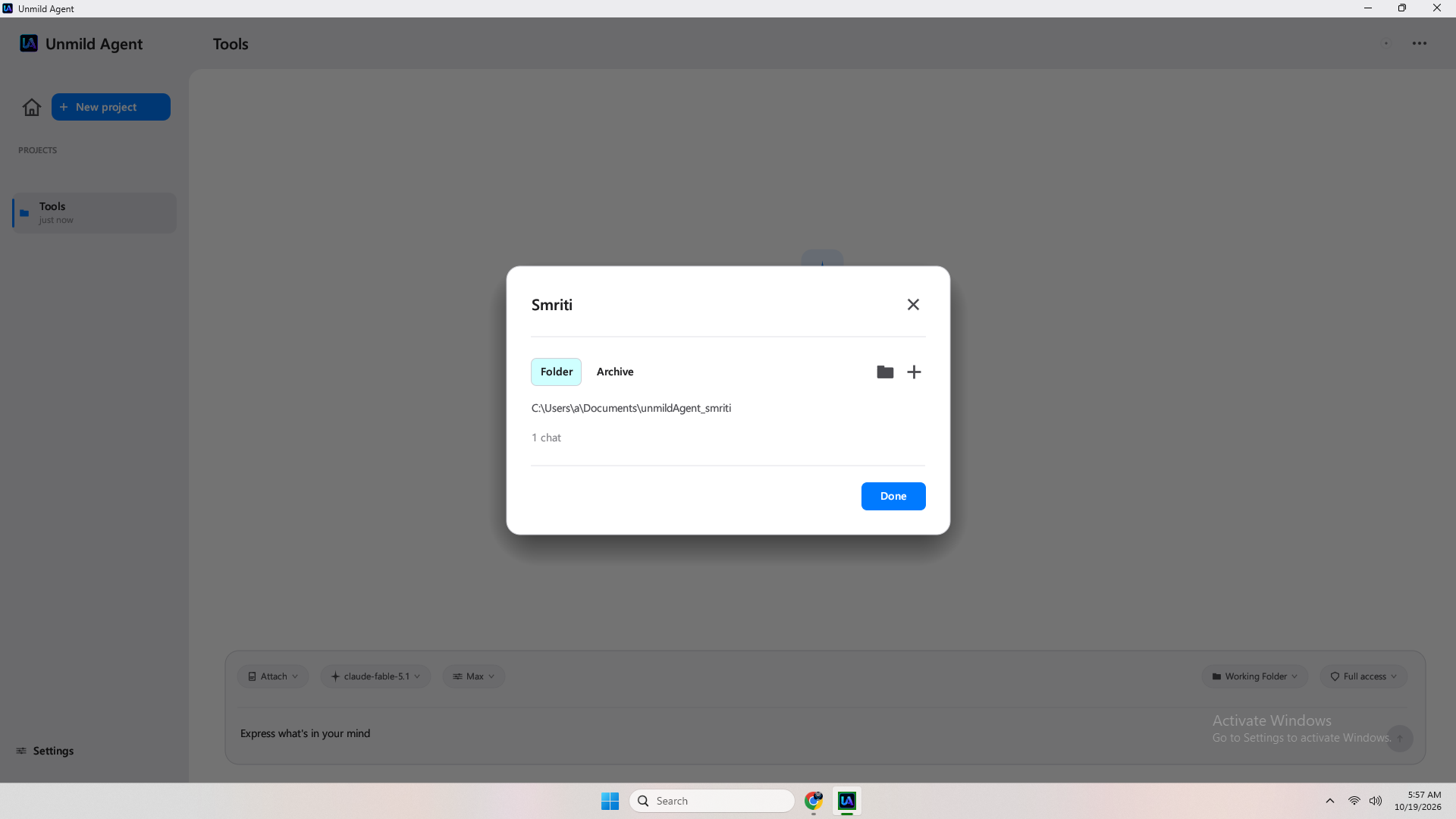Click the send arrow button
Screen dimensions: 1456x819
[1400, 738]
